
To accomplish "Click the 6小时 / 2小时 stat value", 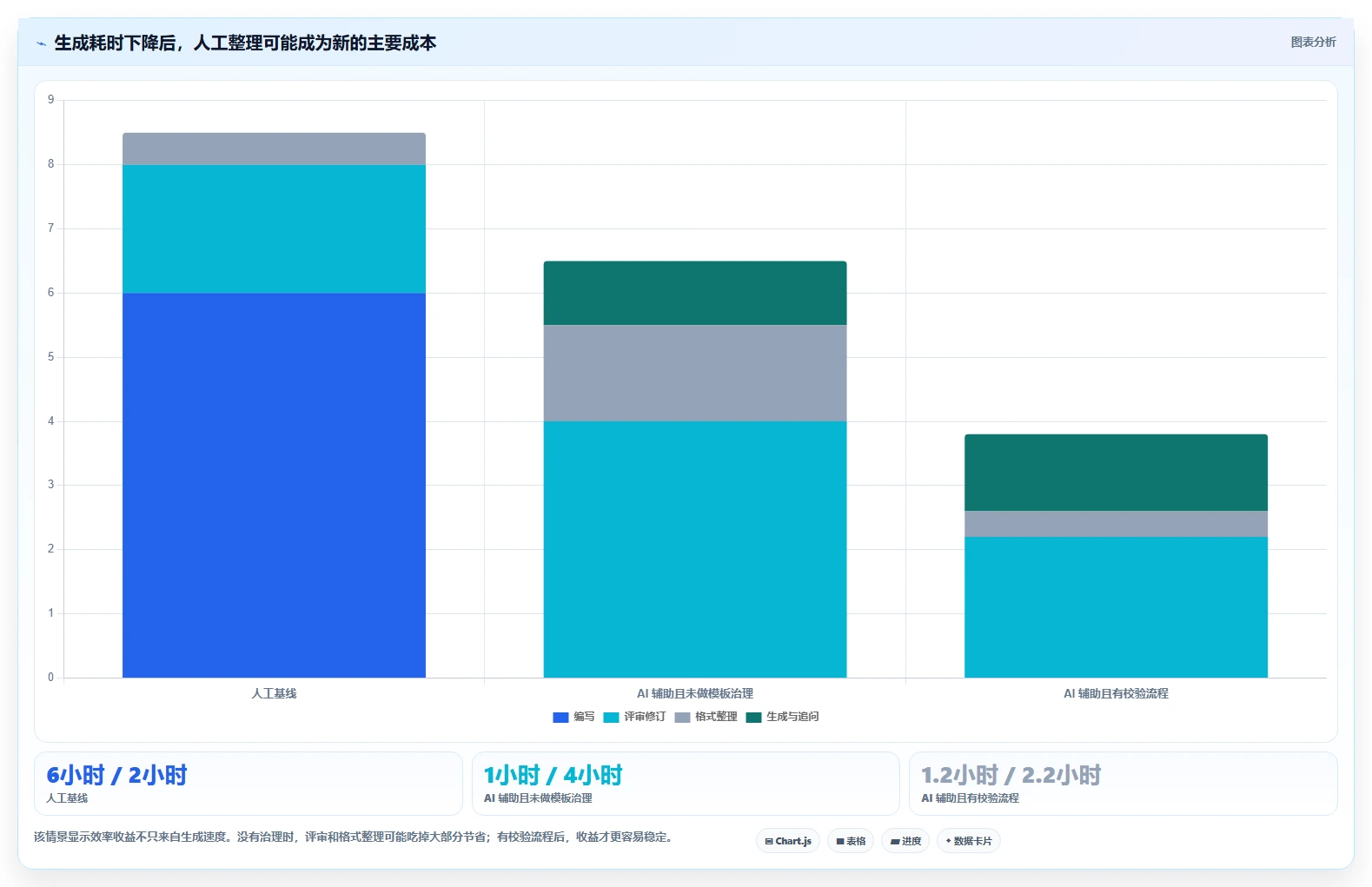I will 116,775.
